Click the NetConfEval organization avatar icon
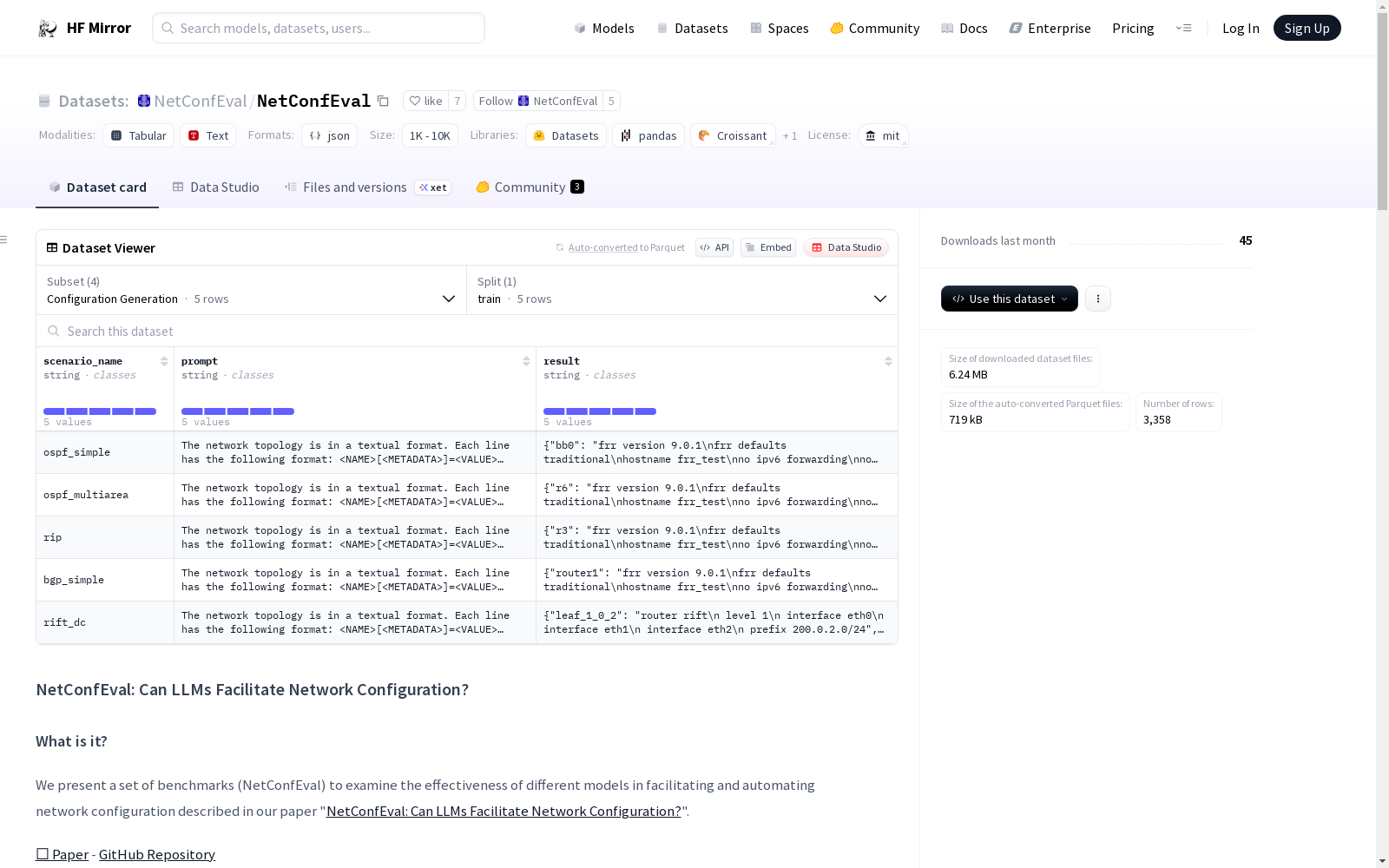 point(144,101)
